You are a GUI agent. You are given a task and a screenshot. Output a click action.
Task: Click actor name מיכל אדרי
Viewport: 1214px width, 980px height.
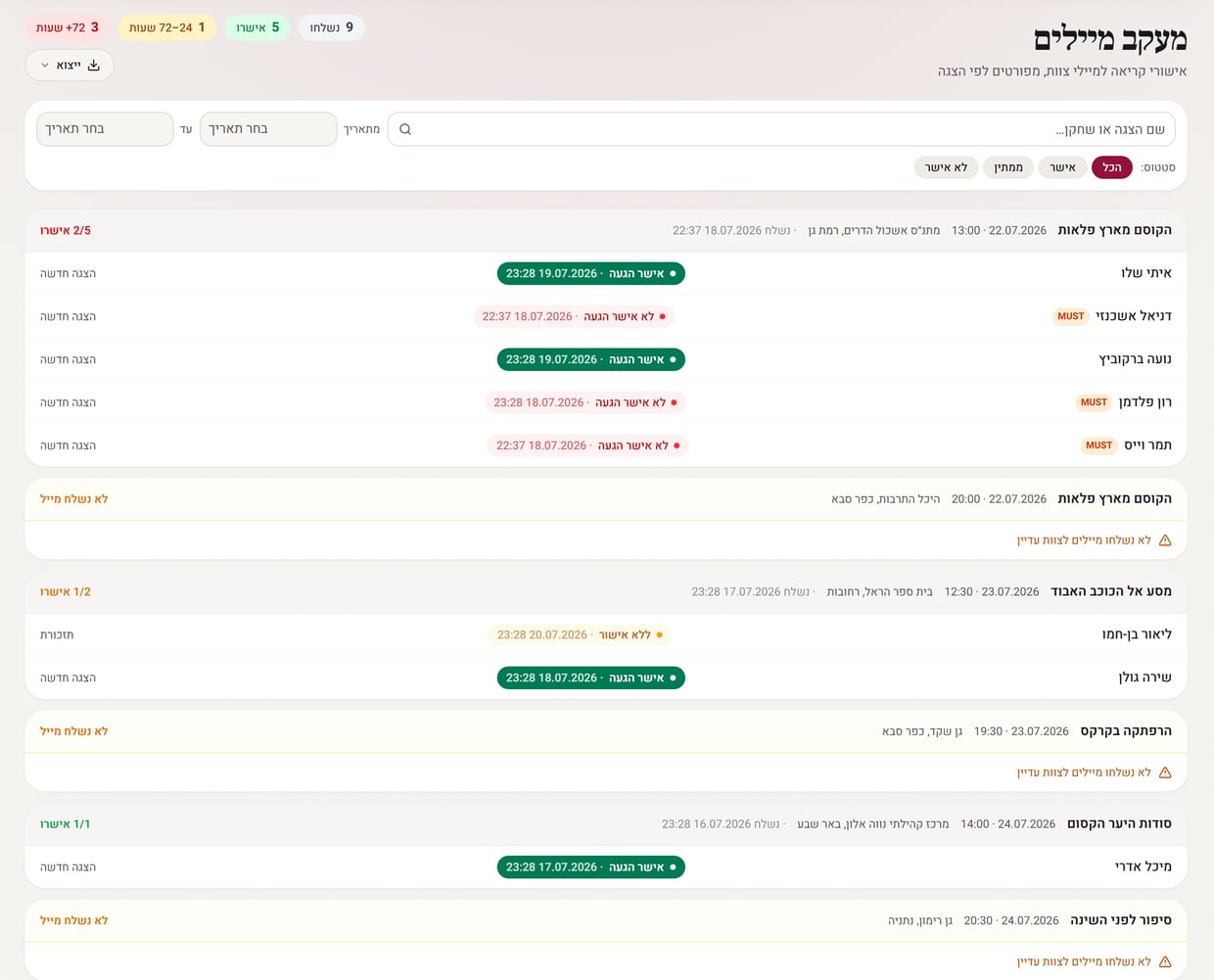1144,867
